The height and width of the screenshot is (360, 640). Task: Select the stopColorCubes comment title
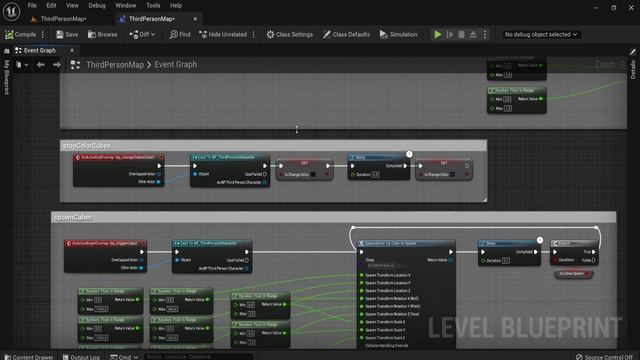click(87, 146)
